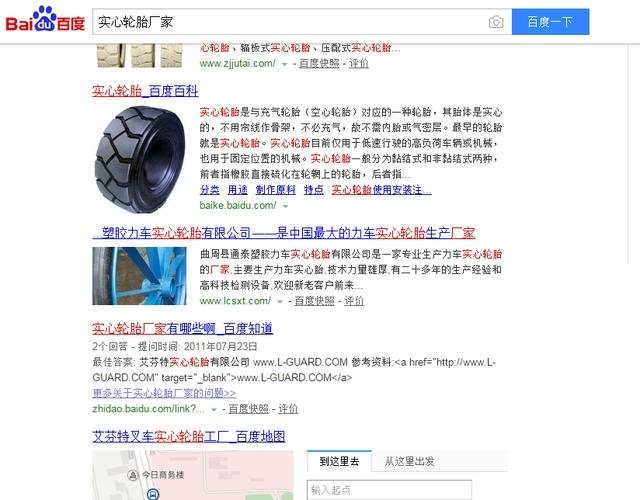640x500 pixels.
Task: Open 艾芬特叉车实心轮胎工厂_百度地图 link
Action: [x=189, y=436]
